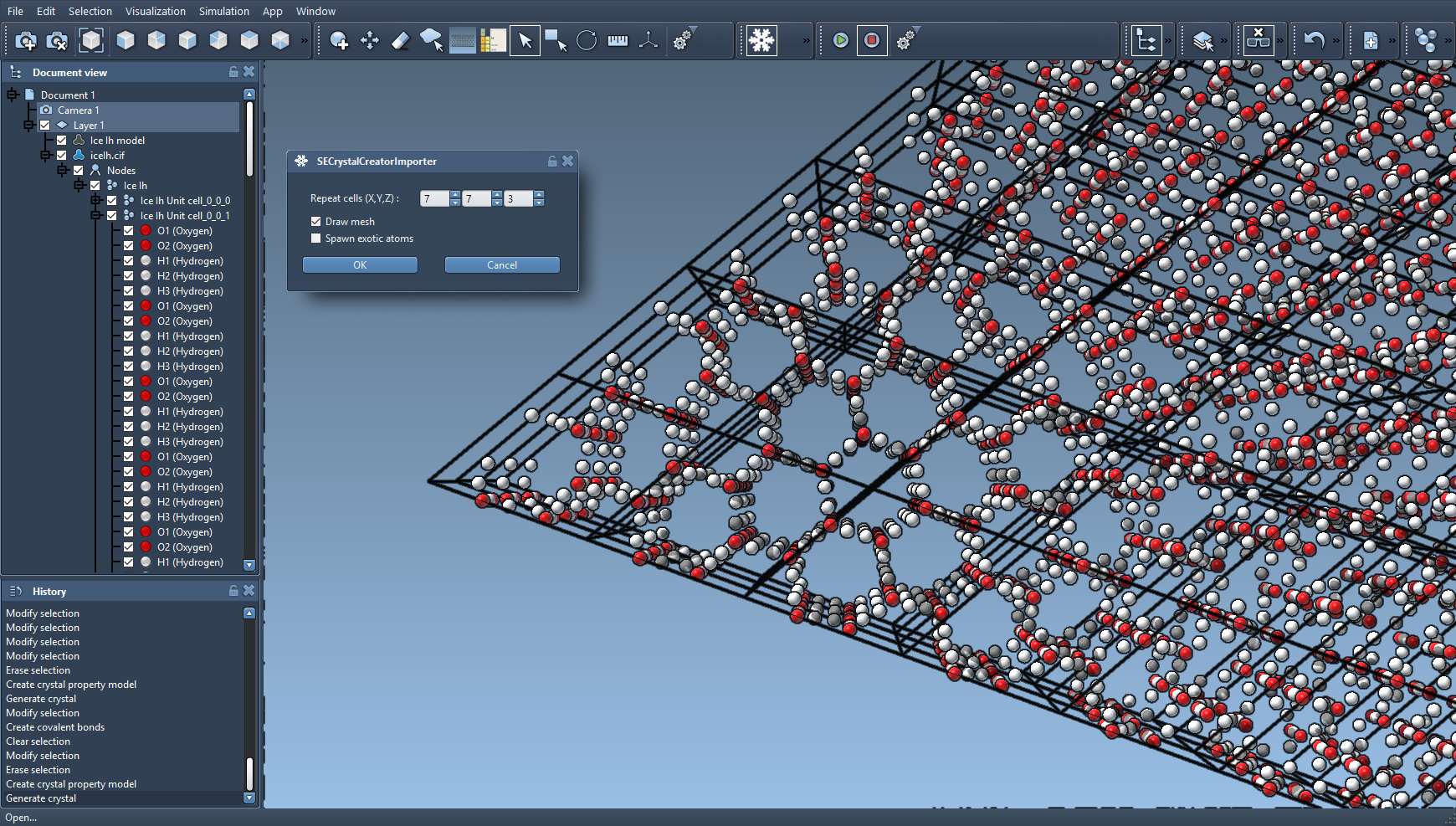Open the Visualization menu
1456x826 pixels.
click(x=155, y=11)
